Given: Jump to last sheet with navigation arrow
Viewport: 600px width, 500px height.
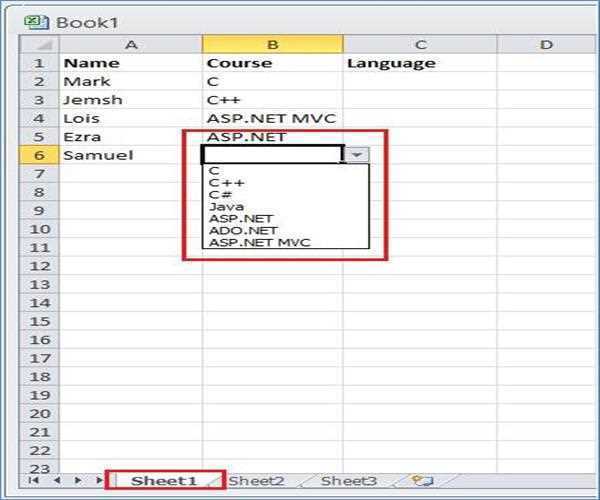Looking at the screenshot, I should (x=98, y=481).
